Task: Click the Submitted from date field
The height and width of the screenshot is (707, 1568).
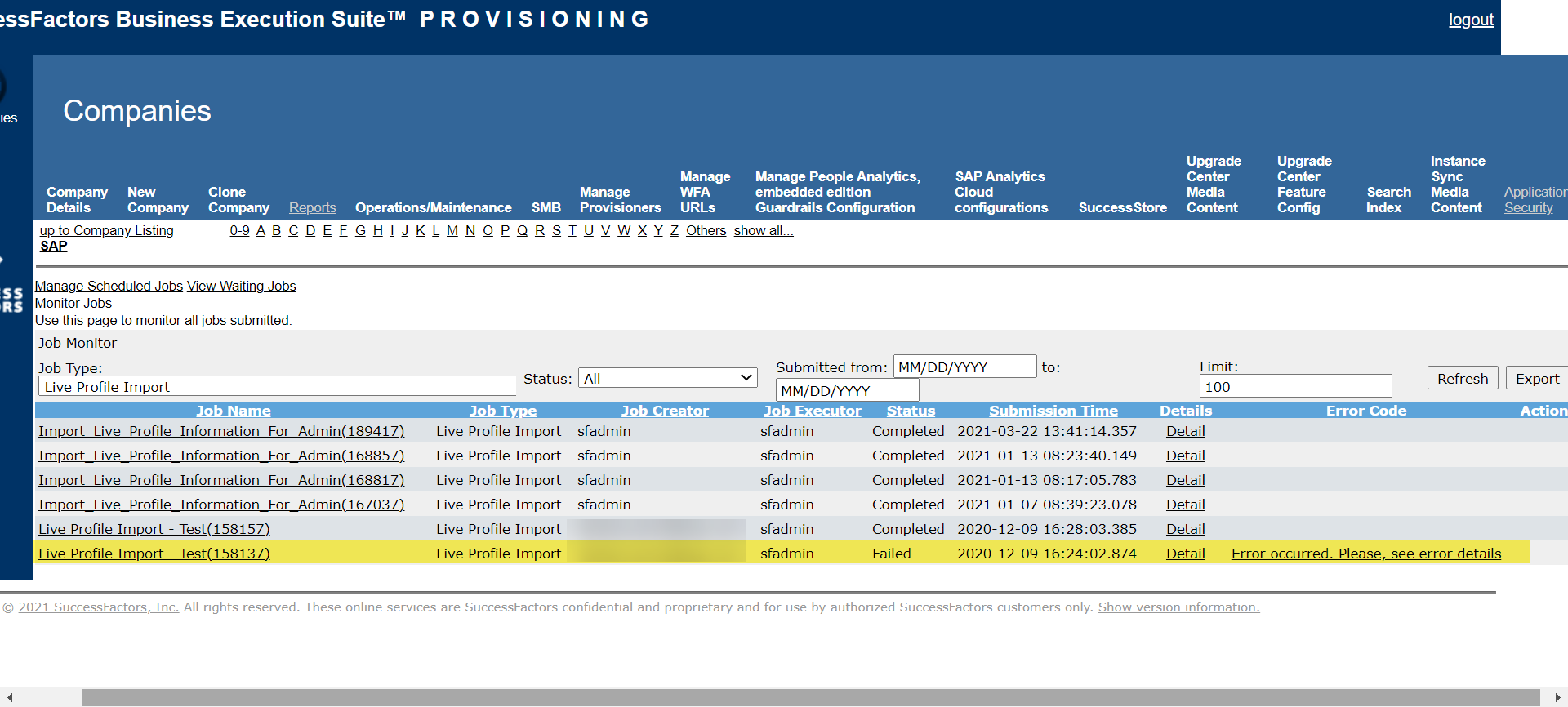Action: tap(964, 367)
